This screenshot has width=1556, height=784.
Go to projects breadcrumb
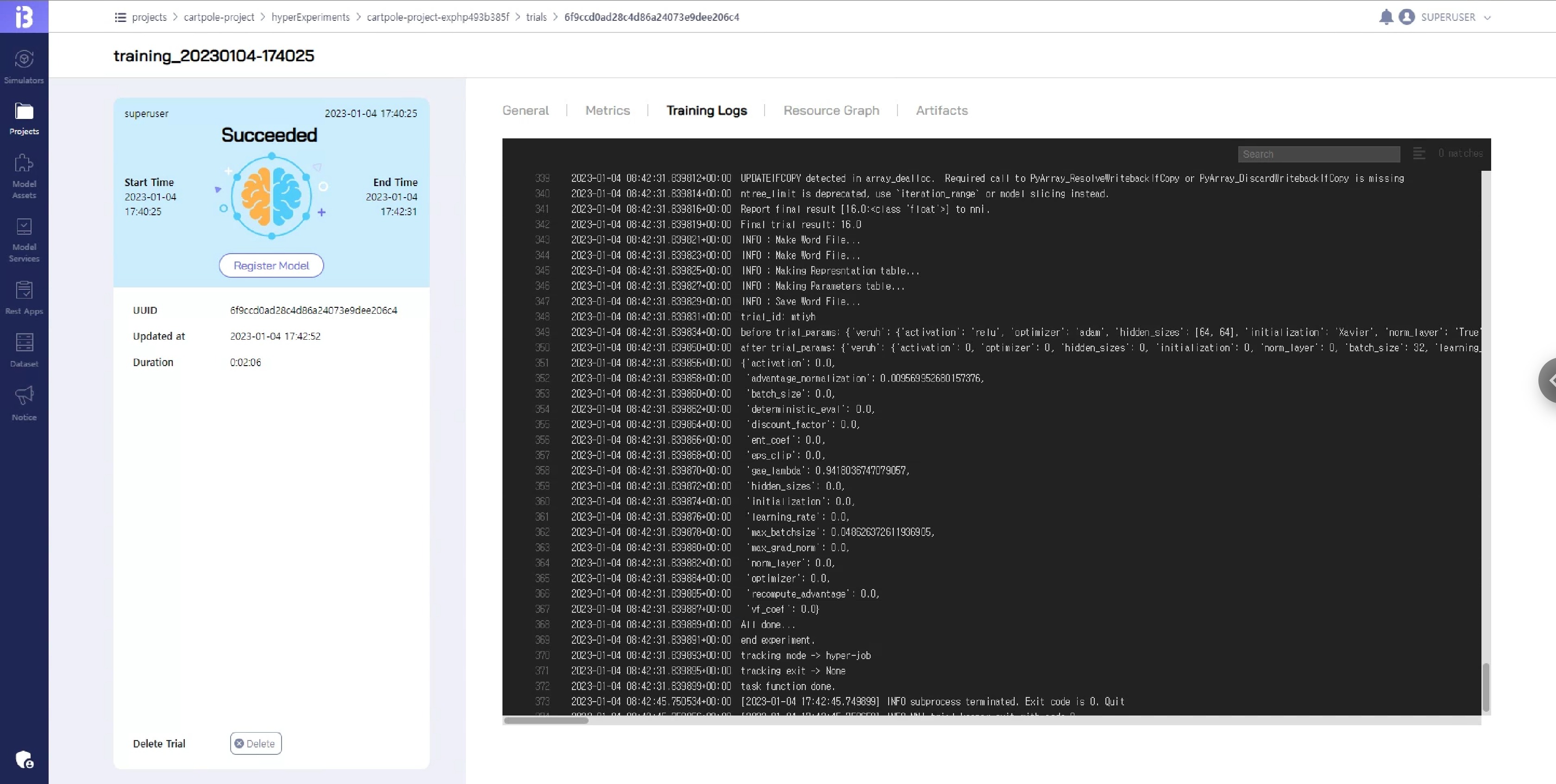tap(149, 17)
